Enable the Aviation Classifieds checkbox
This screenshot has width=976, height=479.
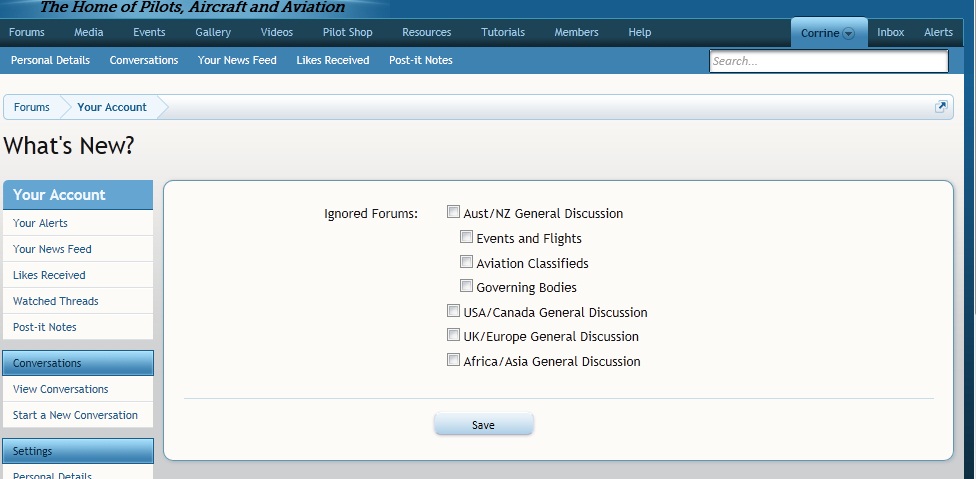(x=466, y=262)
